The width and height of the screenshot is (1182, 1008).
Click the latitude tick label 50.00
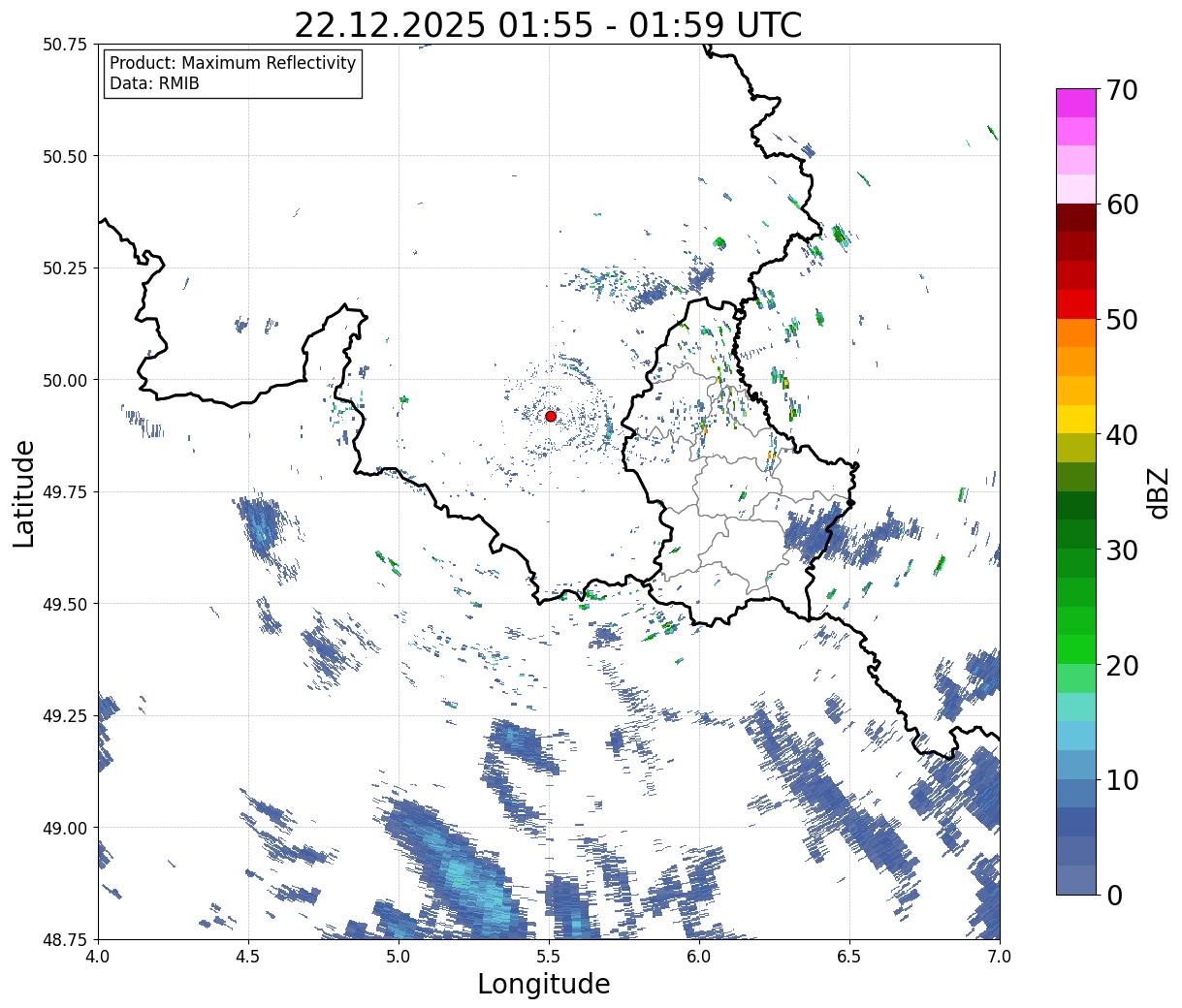pos(65,380)
